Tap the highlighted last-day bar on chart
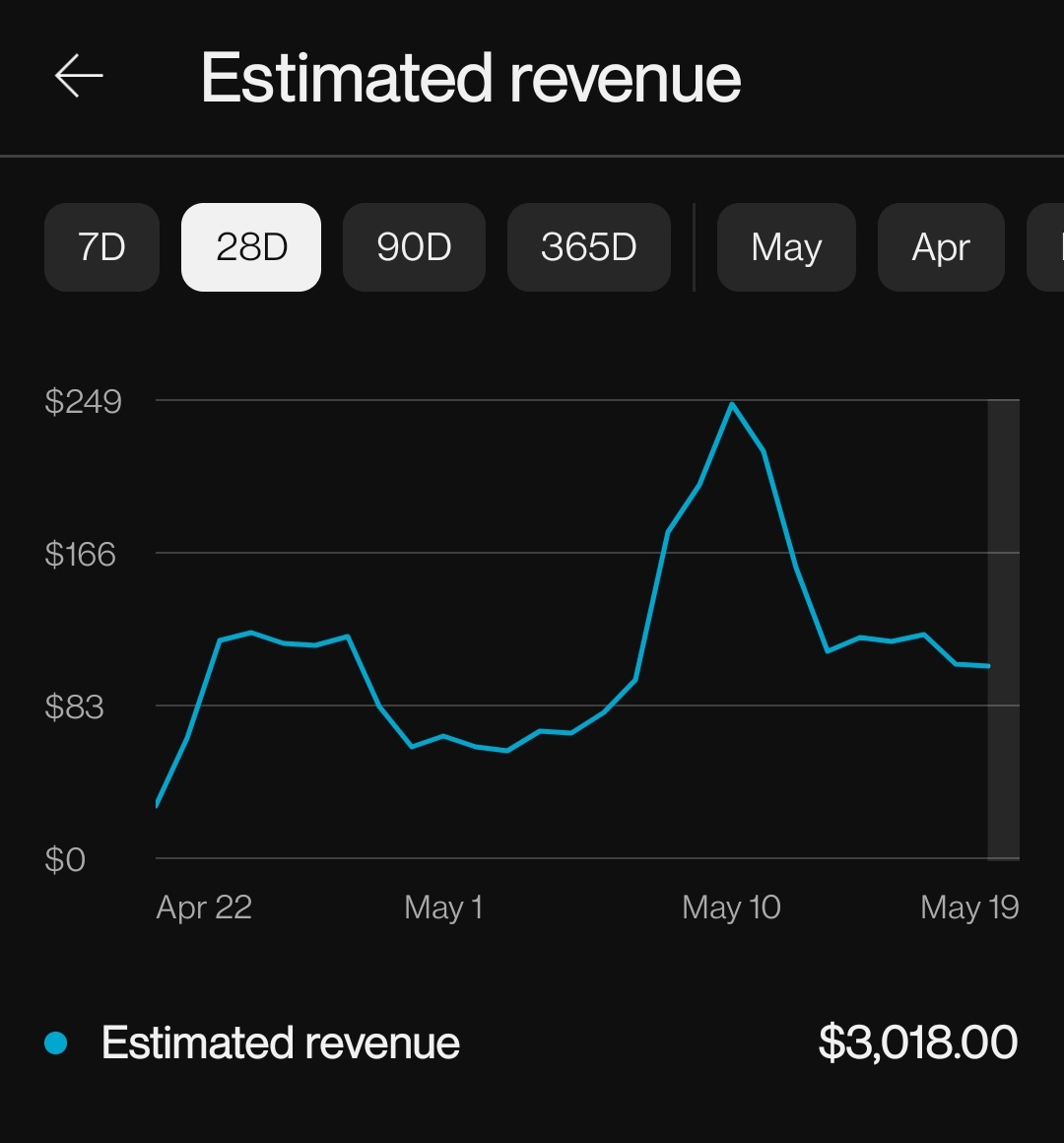The height and width of the screenshot is (1143, 1064). click(1004, 630)
